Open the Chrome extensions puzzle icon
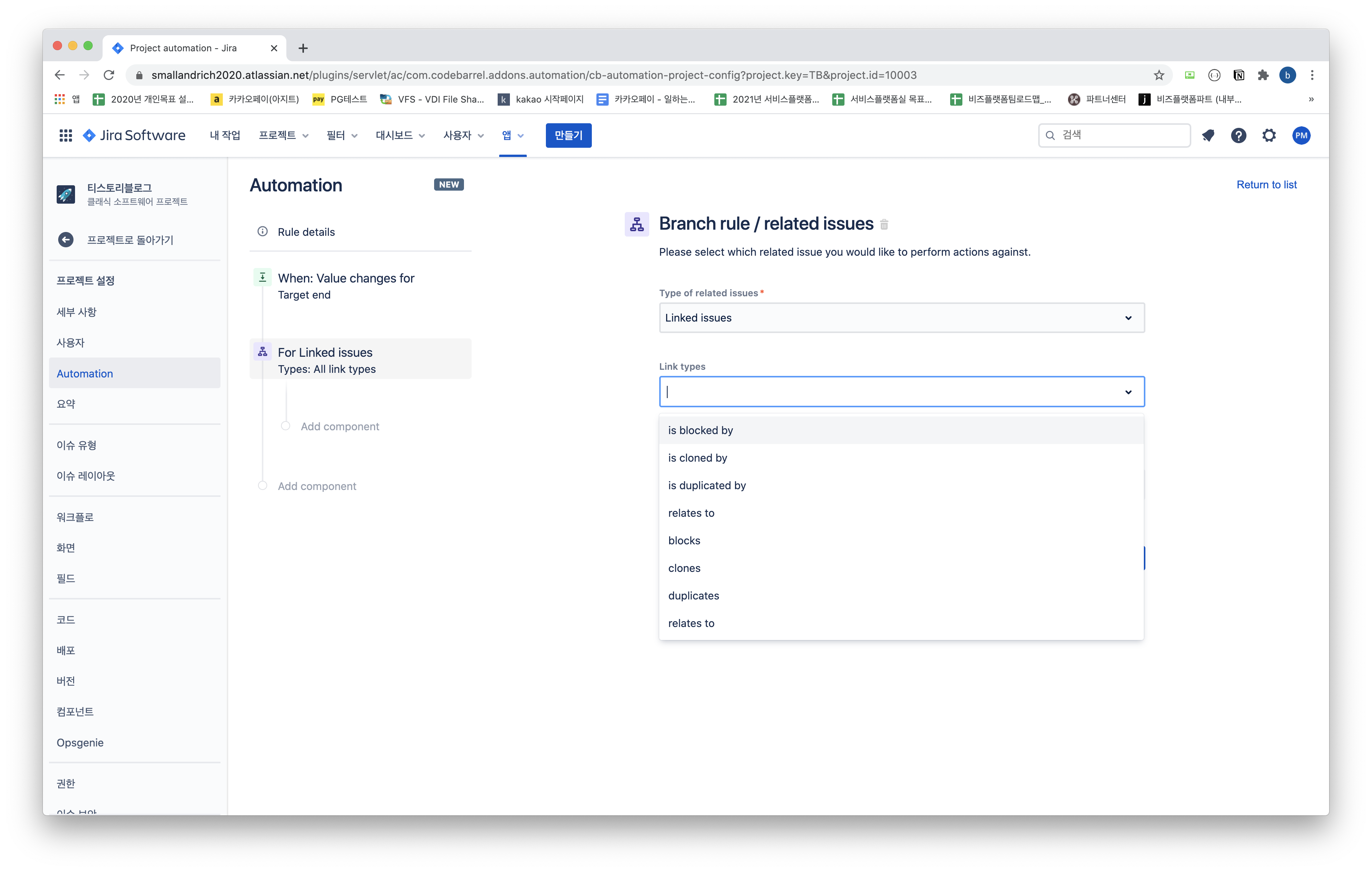 (1263, 75)
